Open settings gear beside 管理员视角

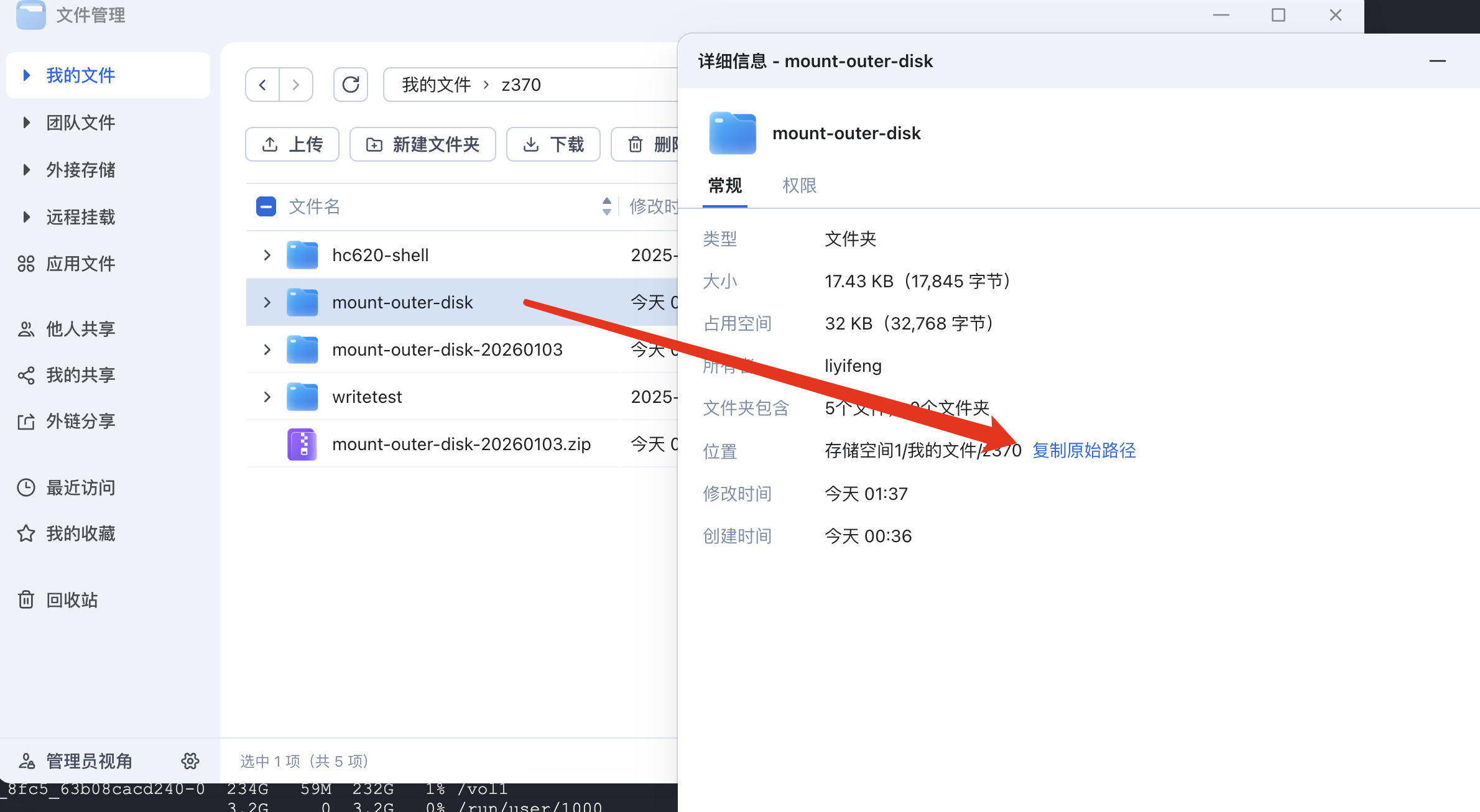[x=190, y=760]
